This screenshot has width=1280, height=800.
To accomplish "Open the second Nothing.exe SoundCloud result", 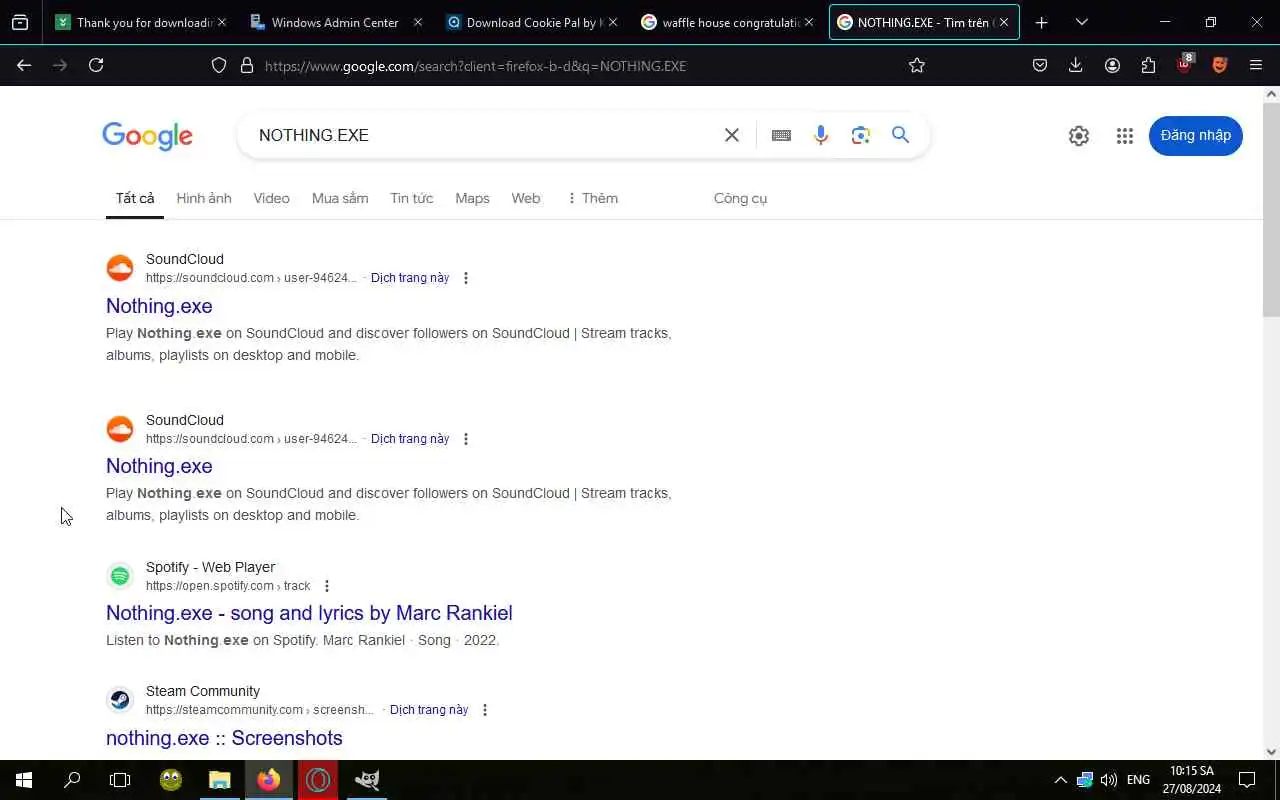I will tap(159, 466).
